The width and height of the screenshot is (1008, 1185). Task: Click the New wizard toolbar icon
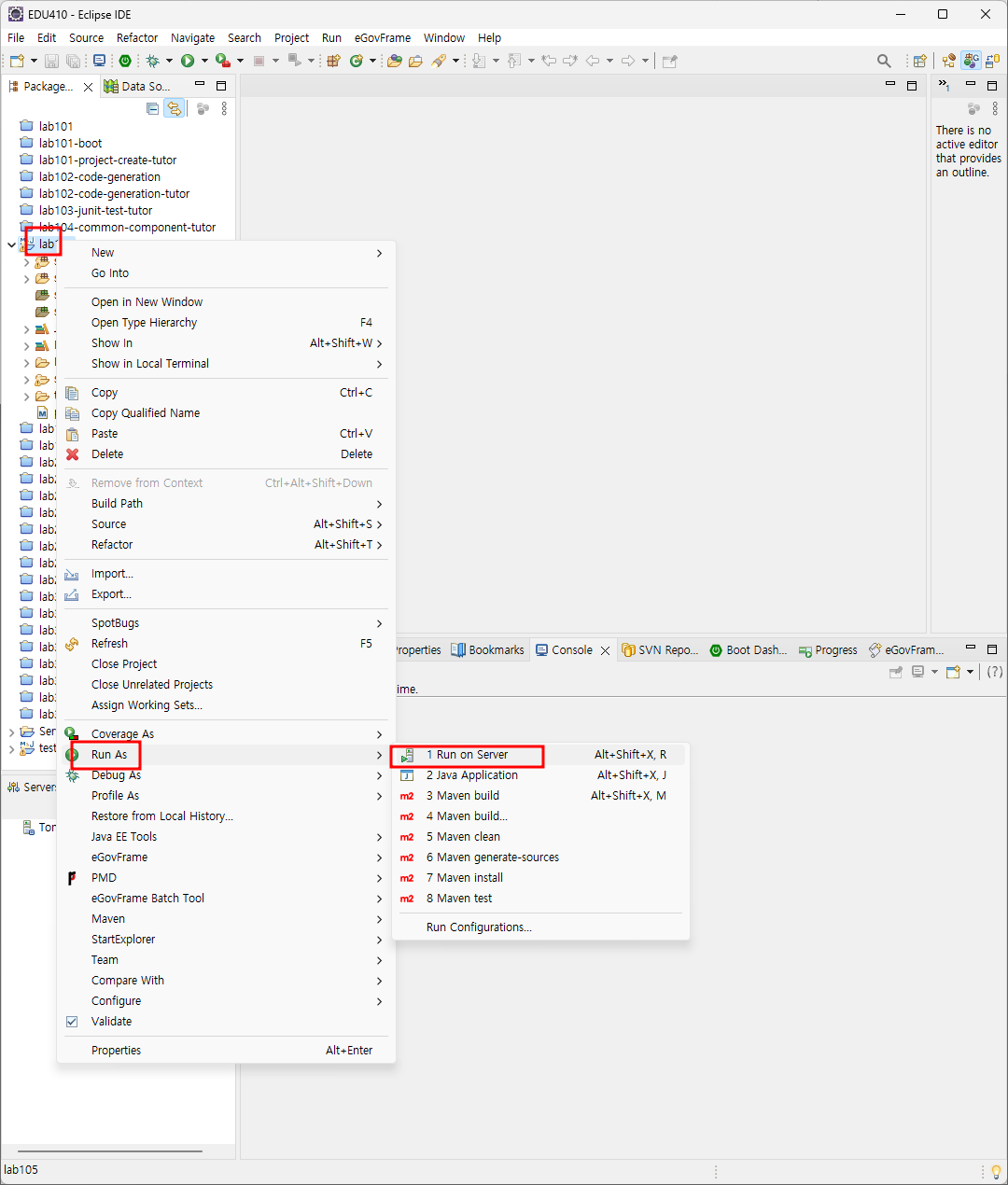pyautogui.click(x=17, y=61)
